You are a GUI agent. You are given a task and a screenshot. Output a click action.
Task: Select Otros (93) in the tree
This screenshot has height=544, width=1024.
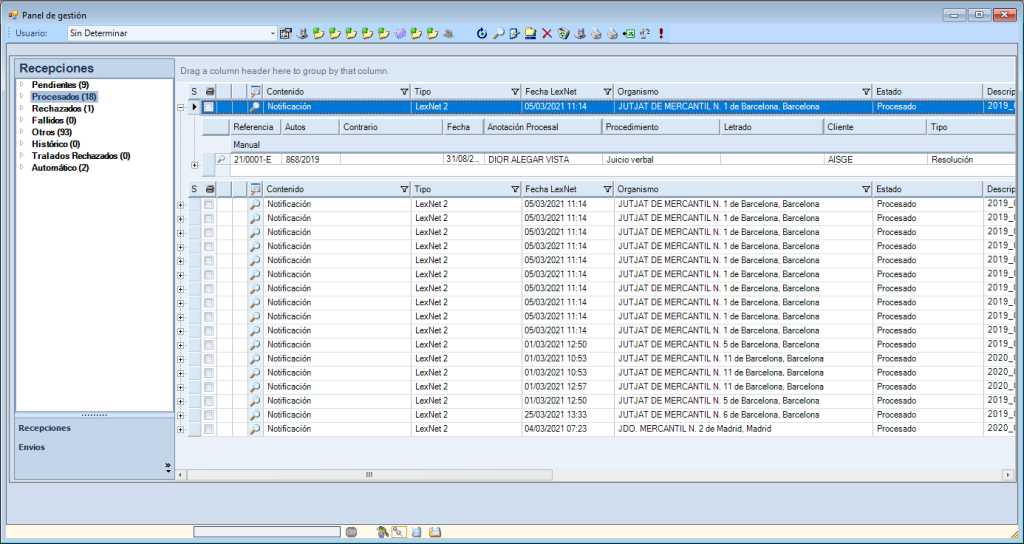(x=51, y=132)
